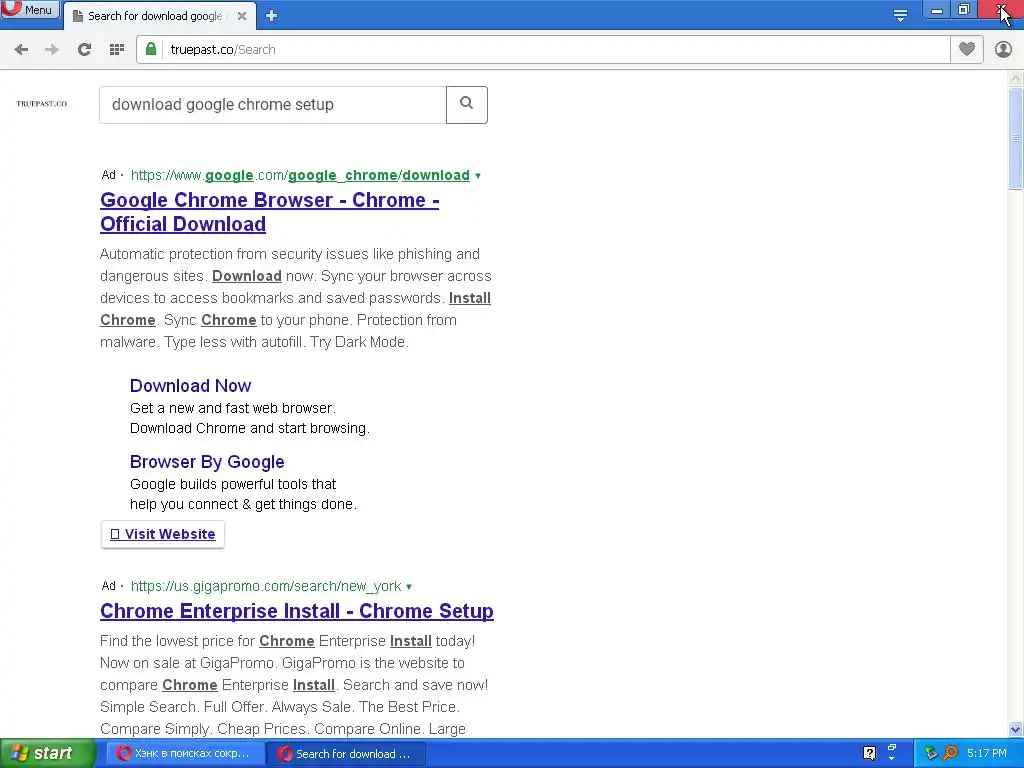
Task: Click the vertical scrollbar thumb
Action: (1015, 138)
